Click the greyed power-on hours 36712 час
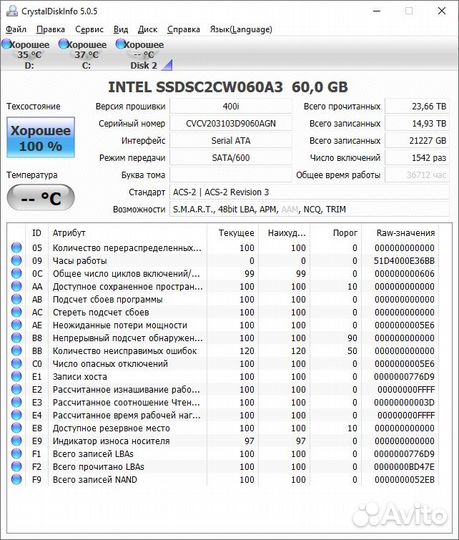459x540 pixels. [417, 175]
